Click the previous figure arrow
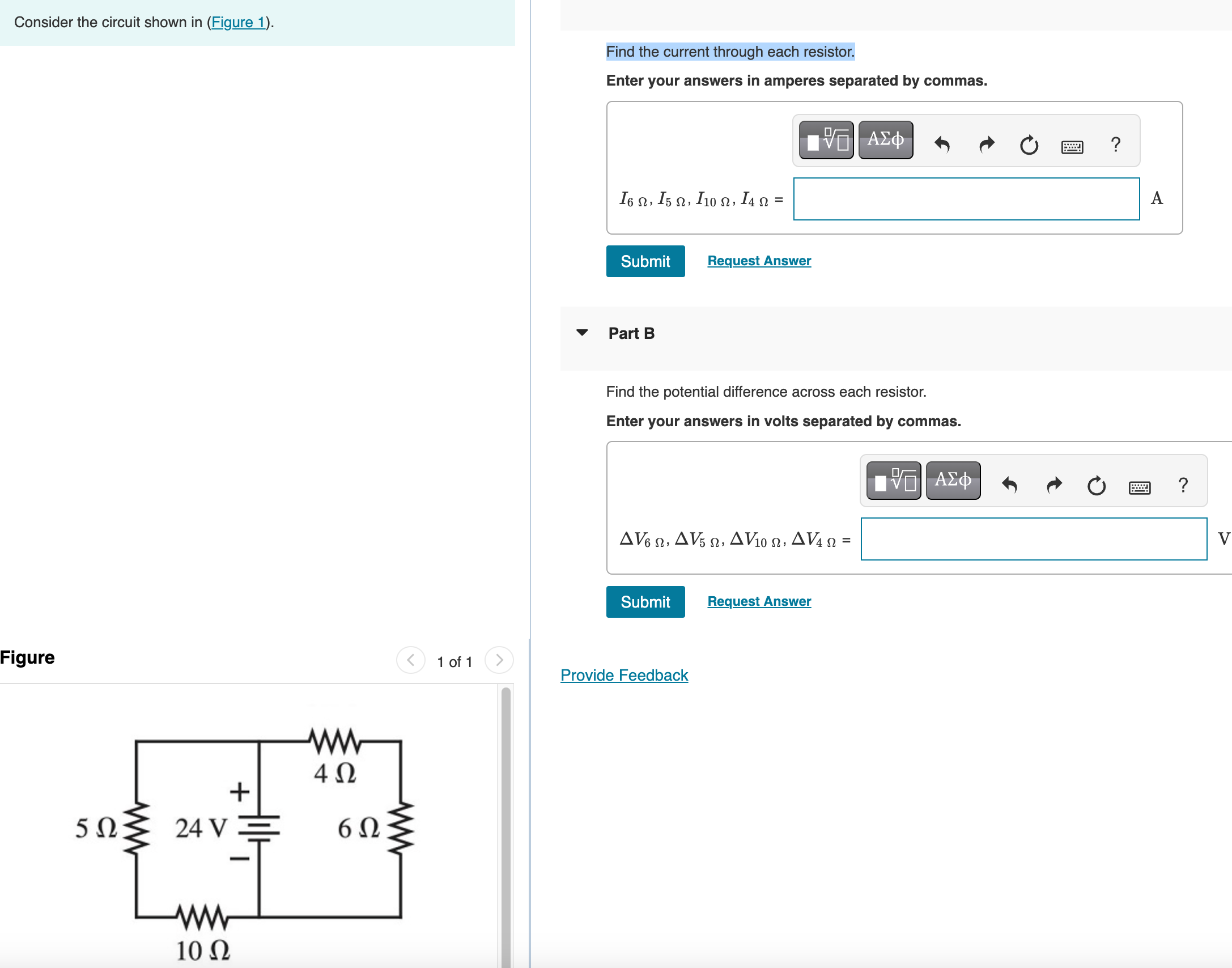Screen dimensions: 1232x968 point(410,660)
